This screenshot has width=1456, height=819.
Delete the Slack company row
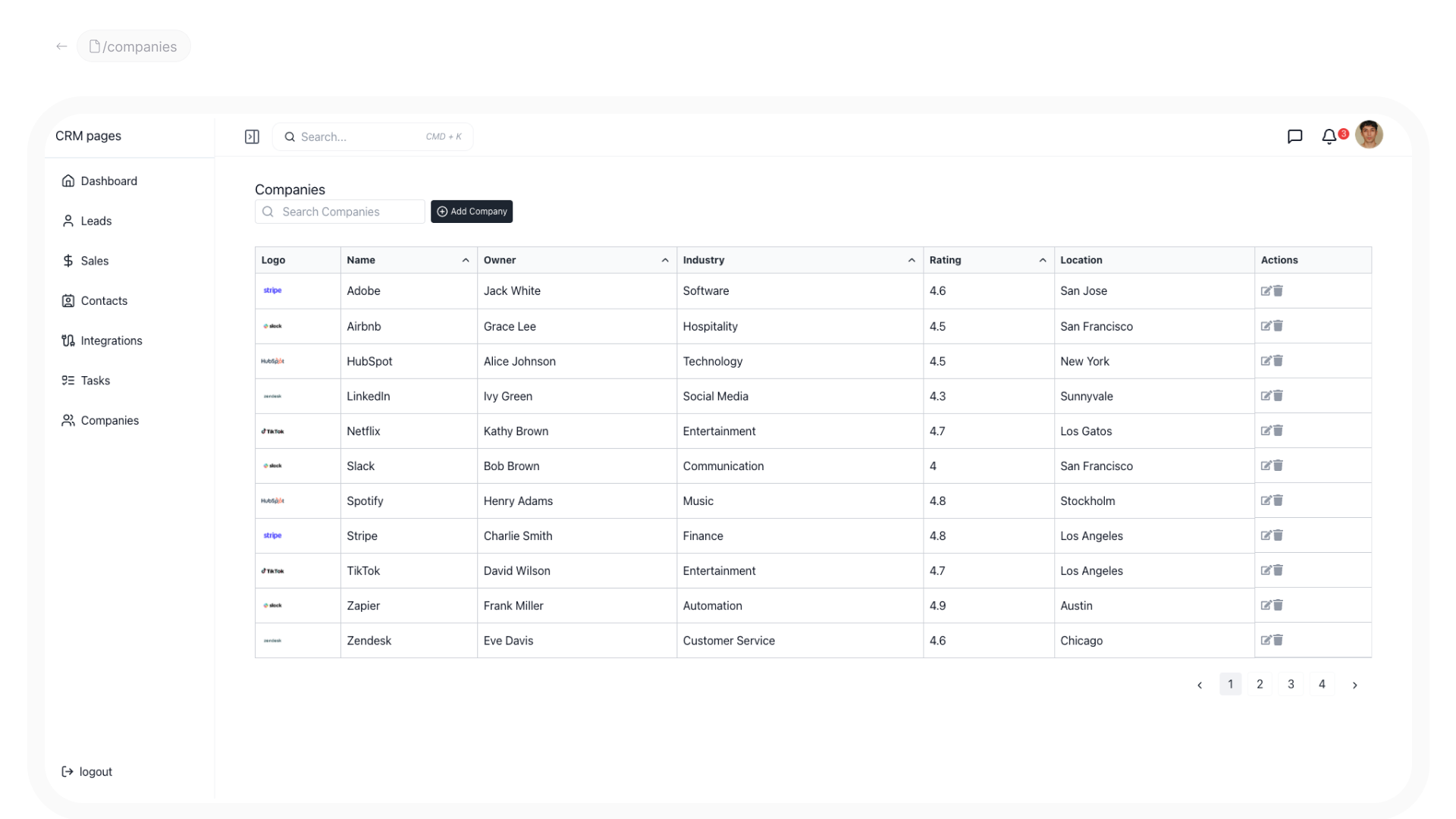[1278, 465]
